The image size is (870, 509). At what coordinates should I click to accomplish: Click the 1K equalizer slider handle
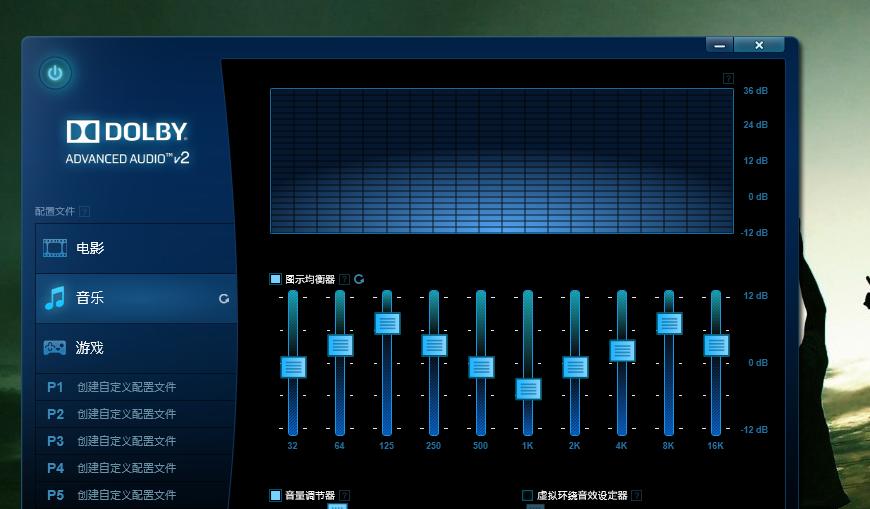pos(528,389)
